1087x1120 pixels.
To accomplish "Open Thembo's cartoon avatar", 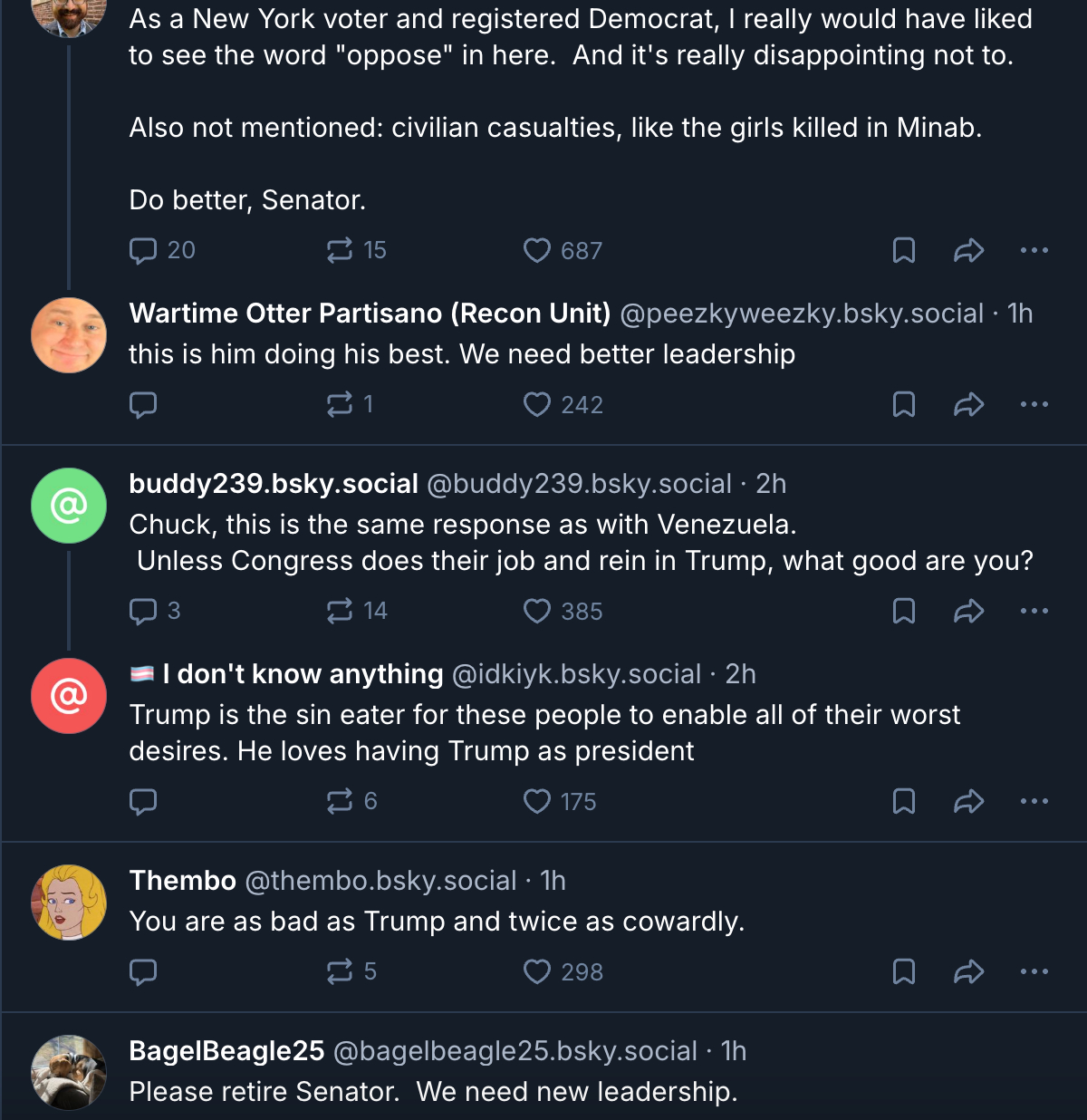I will point(69,903).
